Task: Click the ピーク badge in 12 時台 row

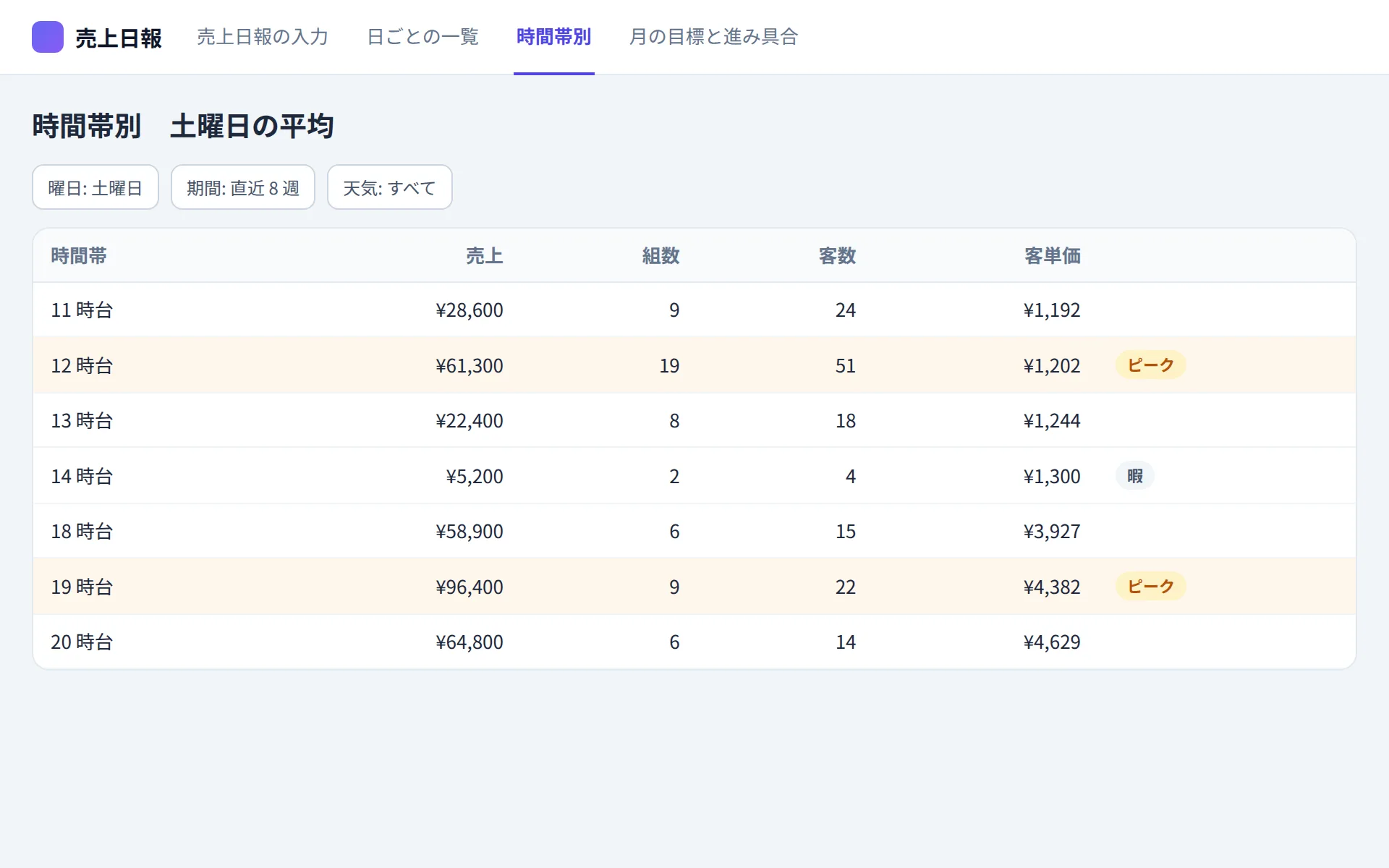Action: coord(1150,365)
